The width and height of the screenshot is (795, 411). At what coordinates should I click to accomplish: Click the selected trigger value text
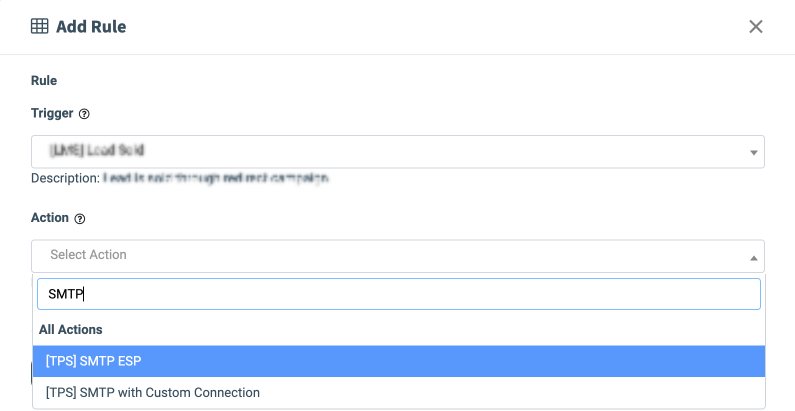(x=98, y=151)
